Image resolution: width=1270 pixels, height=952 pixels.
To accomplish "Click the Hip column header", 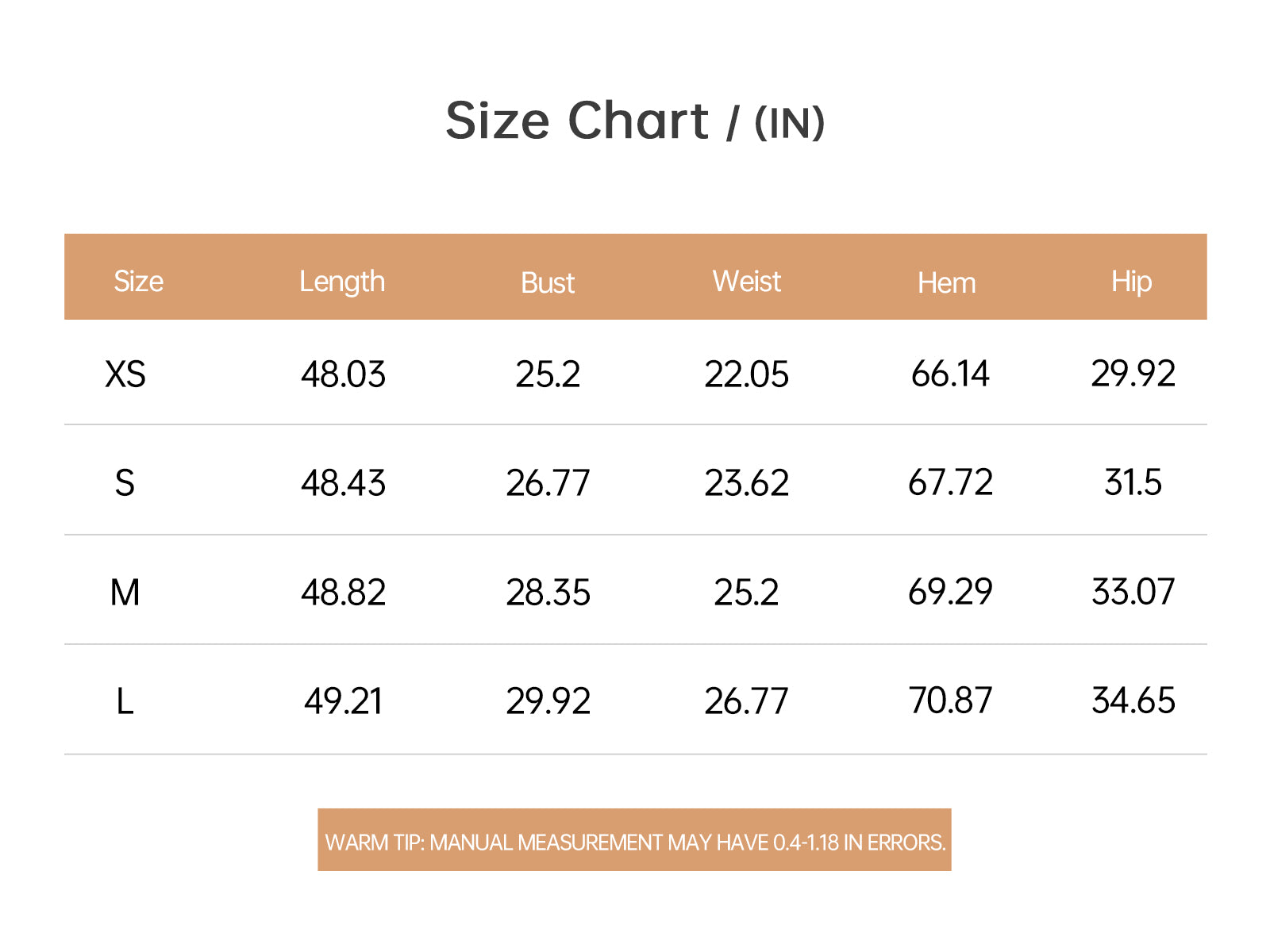I will click(x=1131, y=282).
